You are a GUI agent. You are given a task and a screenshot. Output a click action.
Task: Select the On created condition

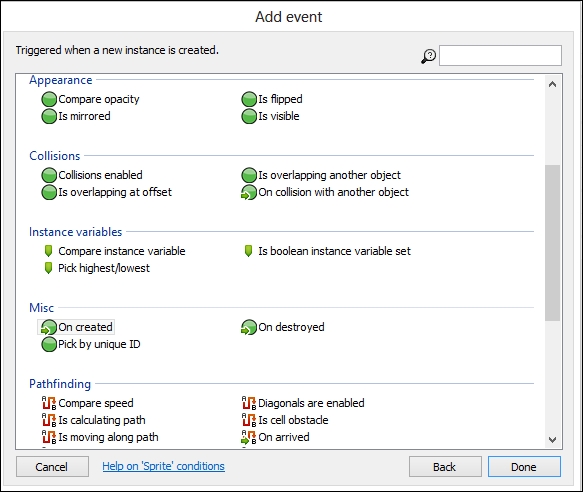pos(76,327)
